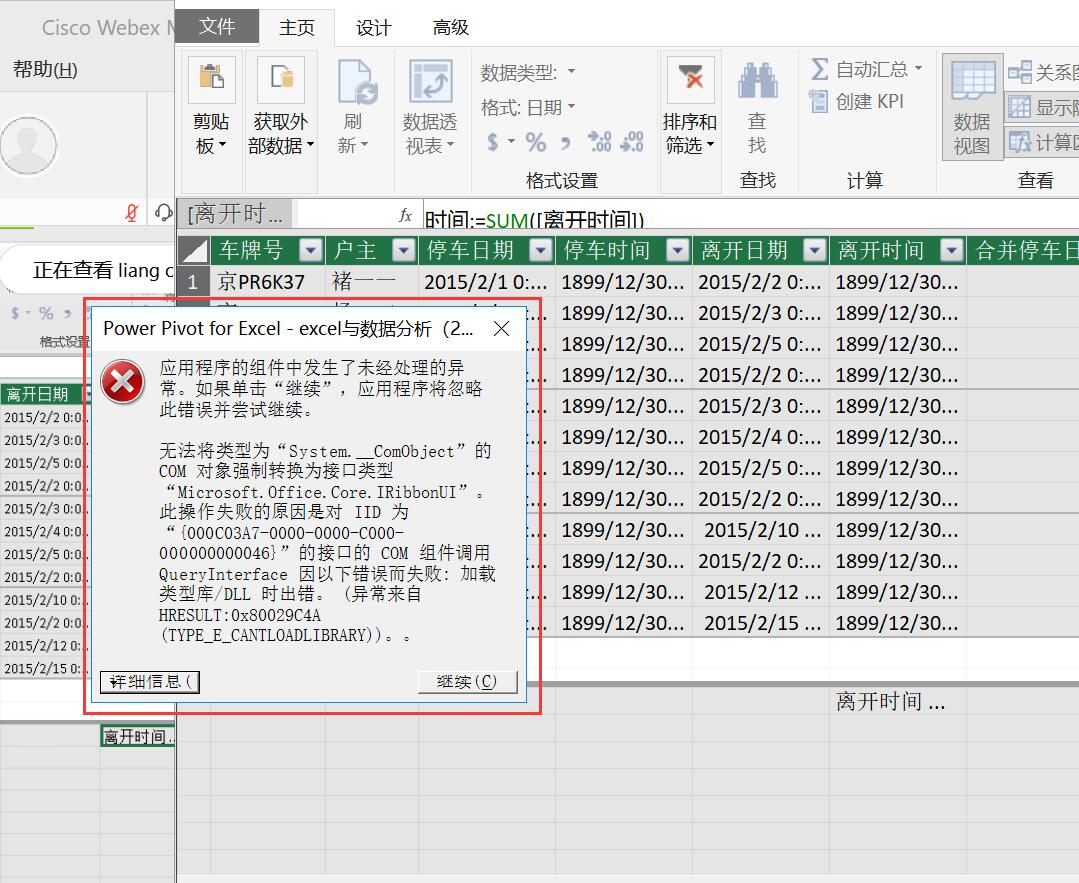This screenshot has width=1079, height=883.
Task: Select the 褚一一 owner cell
Action: pyautogui.click(x=372, y=282)
